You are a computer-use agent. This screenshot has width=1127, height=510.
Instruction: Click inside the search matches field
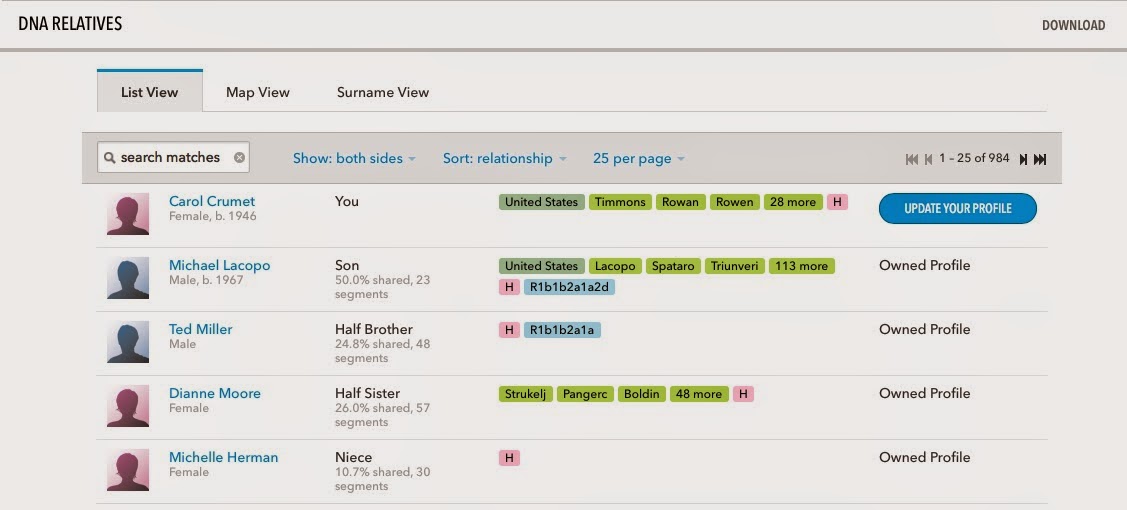click(172, 158)
